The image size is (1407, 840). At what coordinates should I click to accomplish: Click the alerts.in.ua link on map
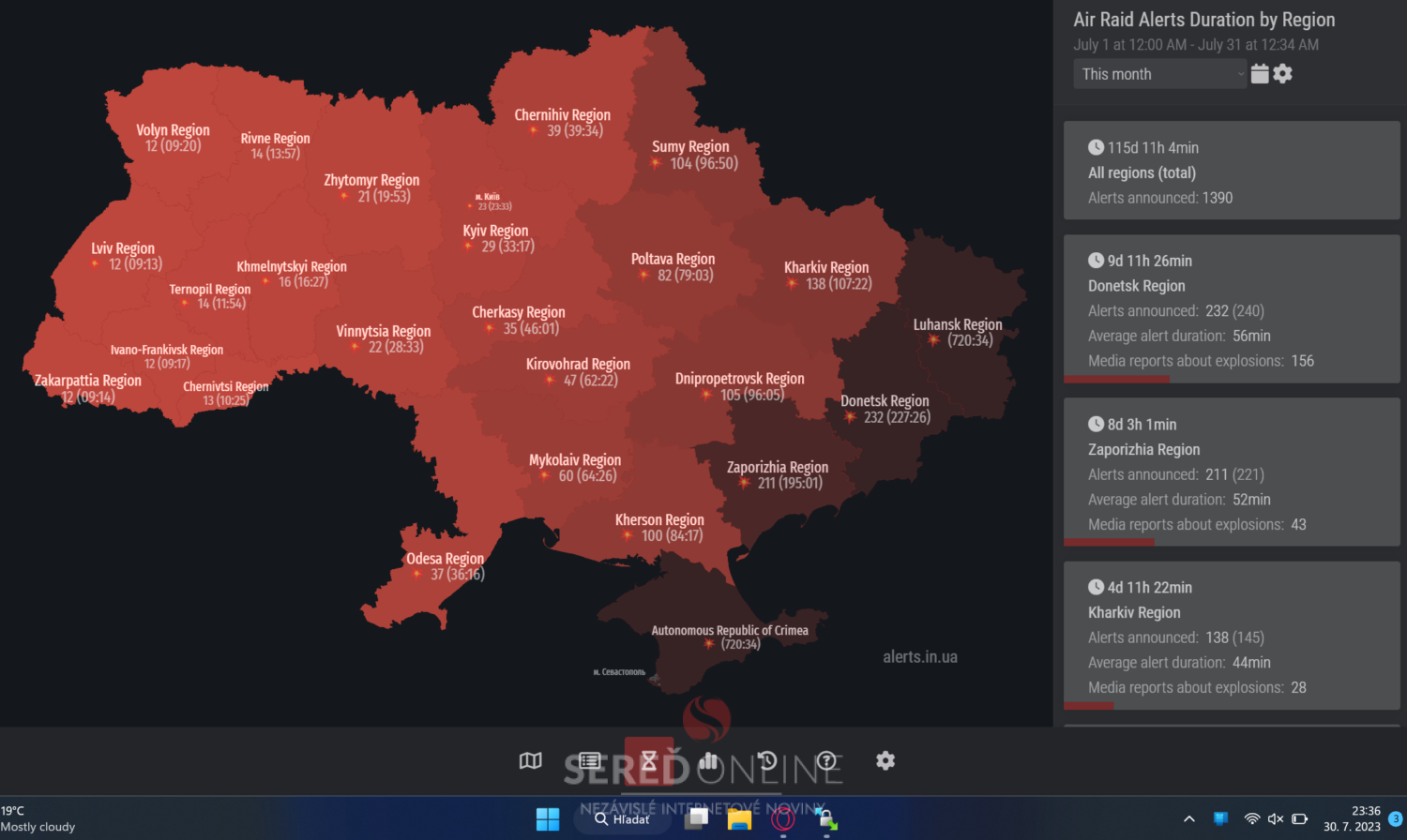click(x=919, y=657)
